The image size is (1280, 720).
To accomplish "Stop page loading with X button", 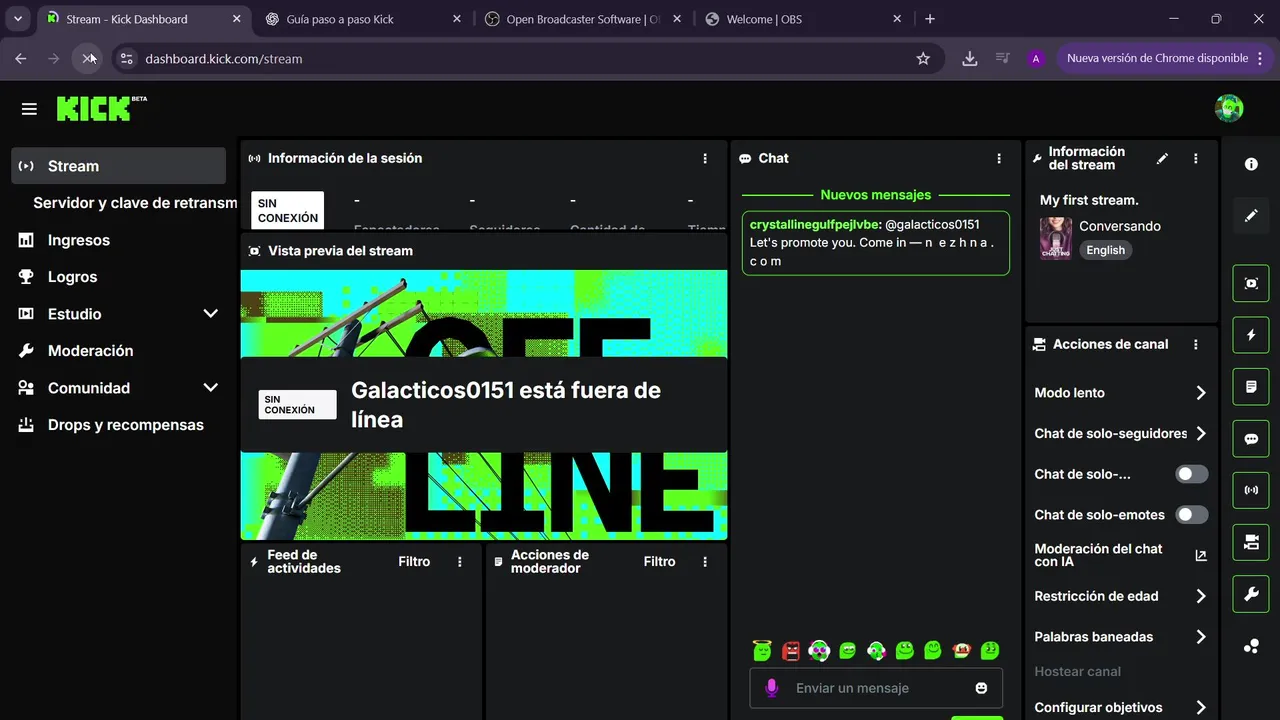I will 87,59.
